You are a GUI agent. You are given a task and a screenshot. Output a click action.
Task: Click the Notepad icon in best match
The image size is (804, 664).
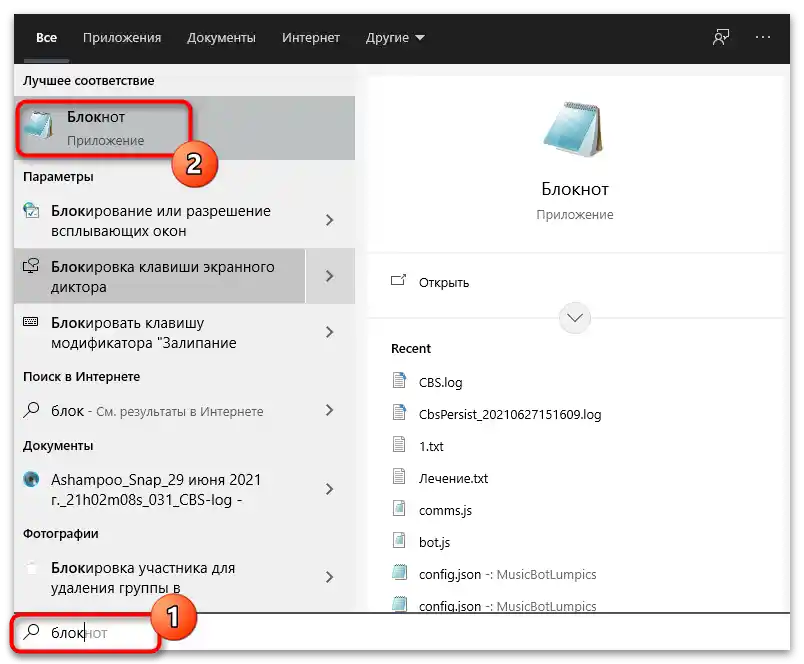point(39,125)
